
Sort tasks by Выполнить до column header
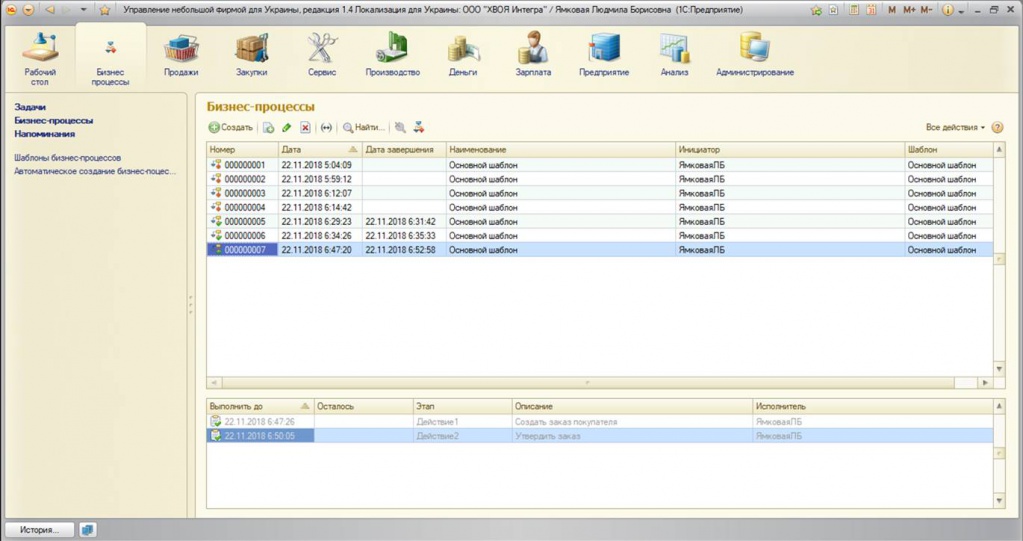(x=260, y=406)
